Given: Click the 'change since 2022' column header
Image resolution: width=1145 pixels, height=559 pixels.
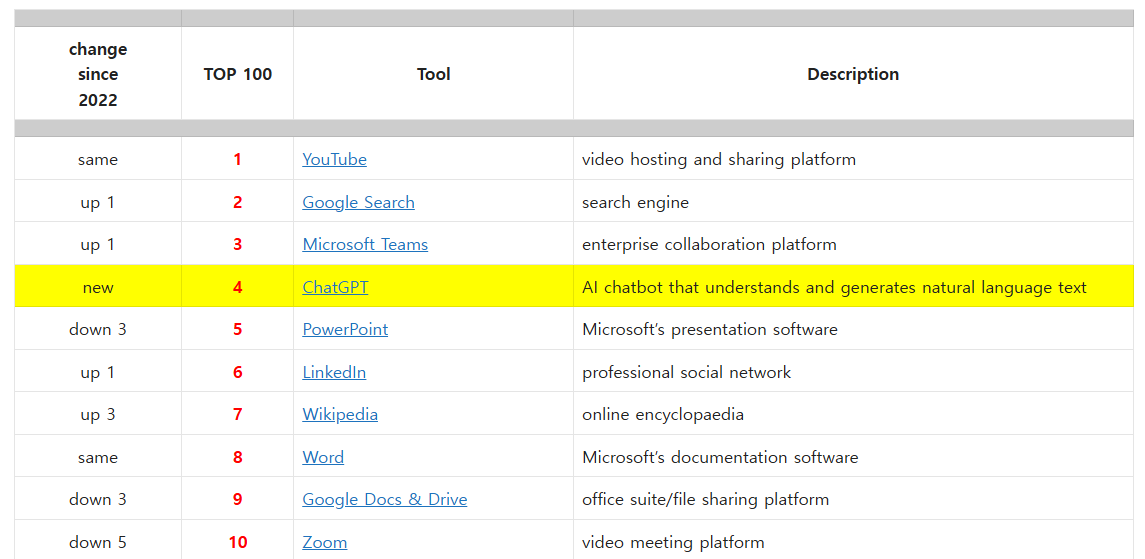Looking at the screenshot, I should (x=98, y=74).
